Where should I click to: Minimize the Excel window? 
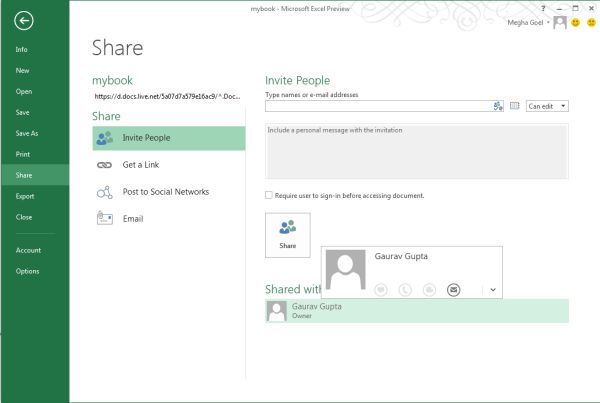(559, 8)
